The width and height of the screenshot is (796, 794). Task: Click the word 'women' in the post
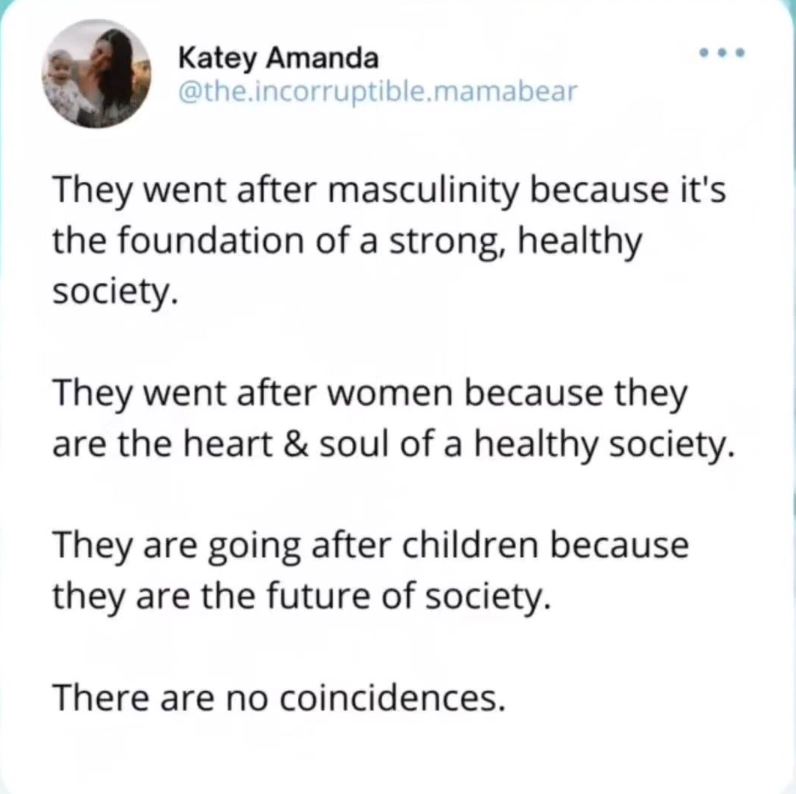coord(389,394)
